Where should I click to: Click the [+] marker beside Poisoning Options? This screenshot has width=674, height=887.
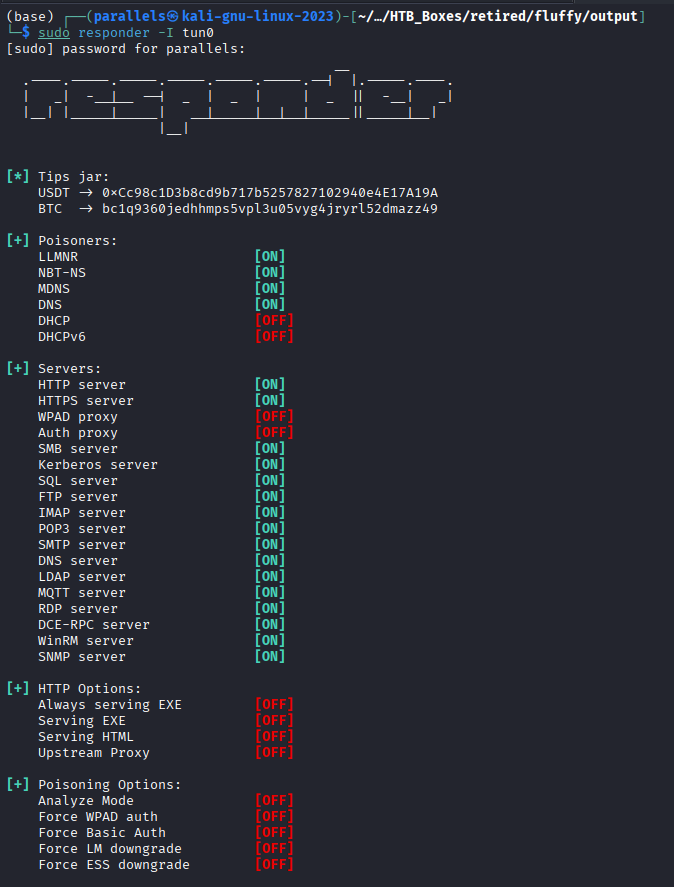click(18, 785)
